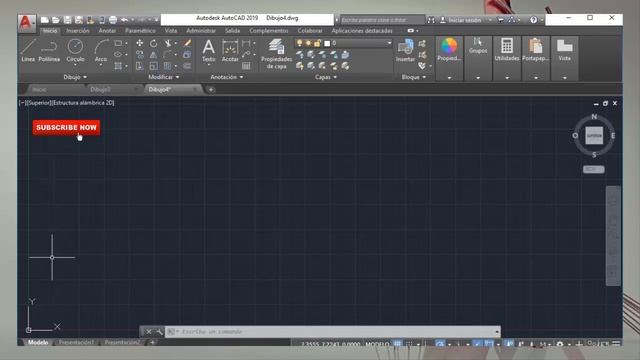640x360 pixels.
Task: Select the Polilínea tool
Action: 49,50
